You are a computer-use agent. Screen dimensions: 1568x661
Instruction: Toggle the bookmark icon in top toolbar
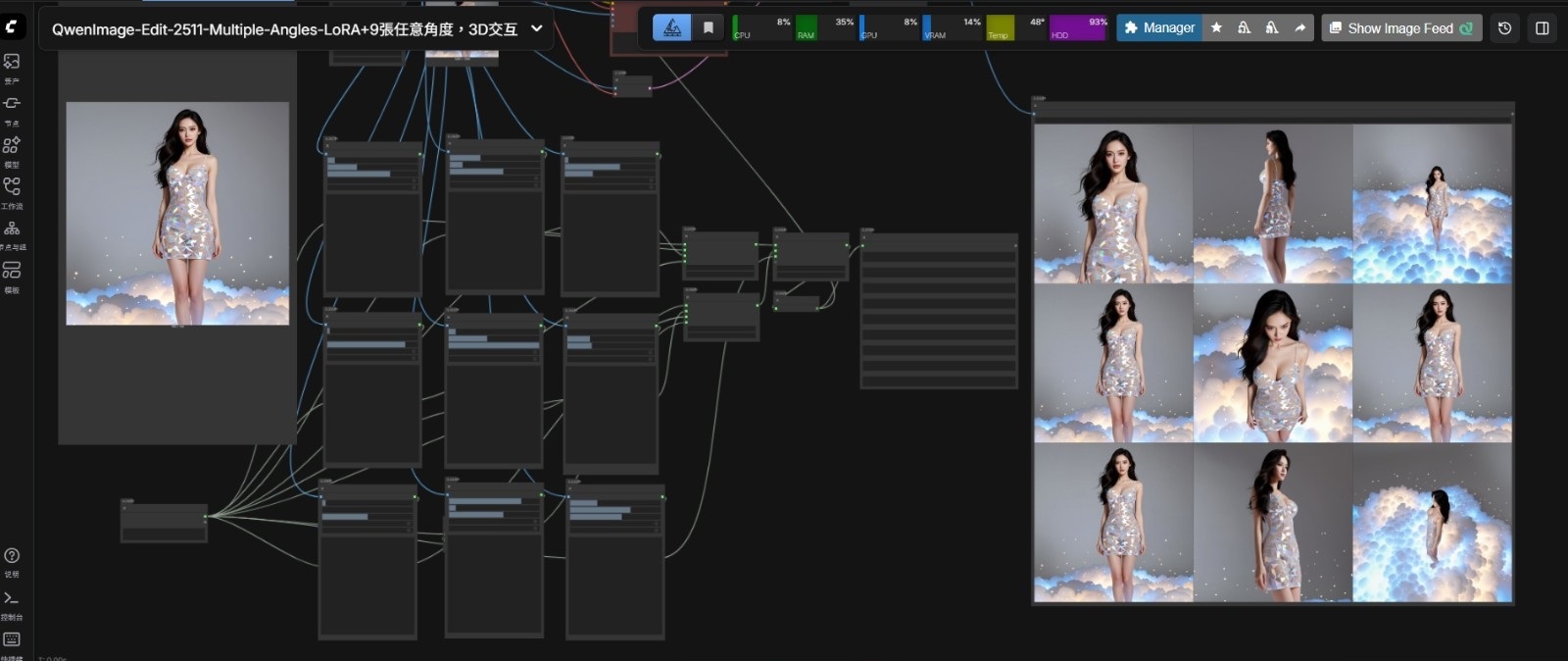[708, 28]
